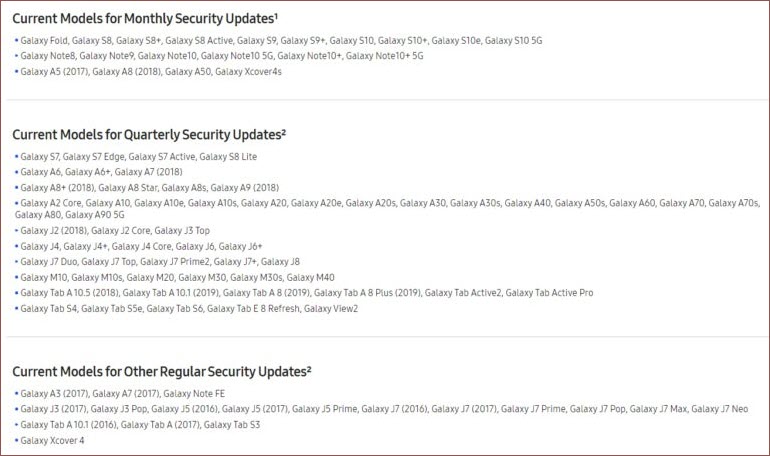Select the Galaxy Xcover 4 list entry
770x456 pixels.
pos(52,440)
